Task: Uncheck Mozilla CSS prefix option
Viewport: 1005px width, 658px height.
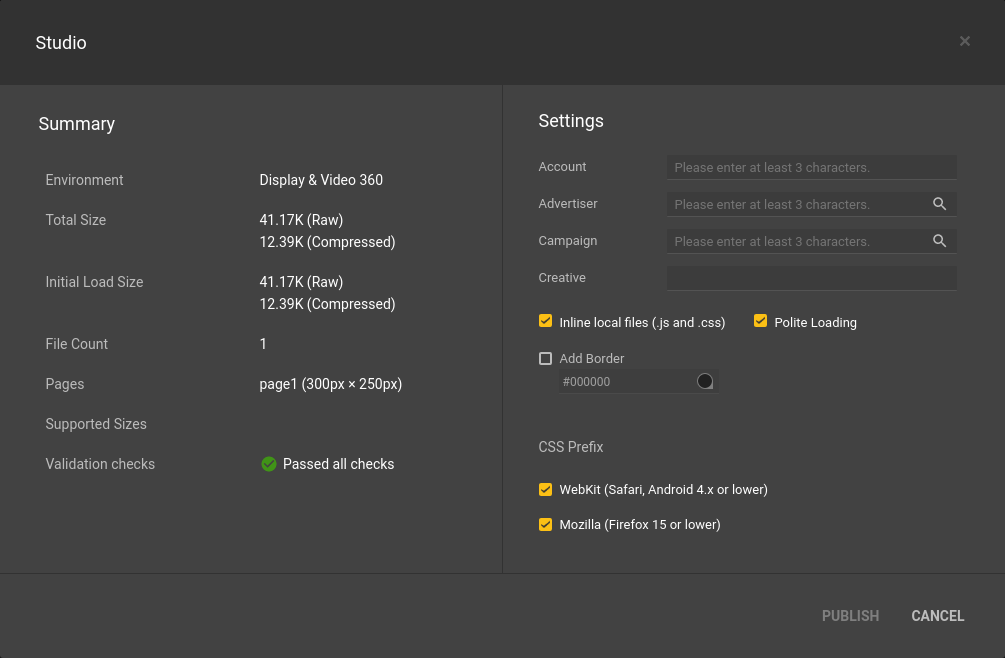Action: coord(545,524)
